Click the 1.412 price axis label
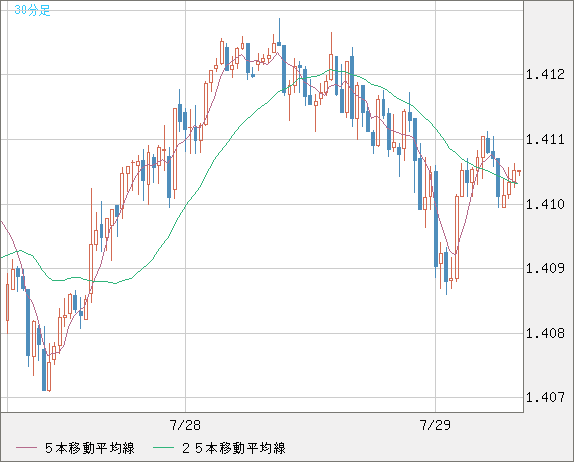This screenshot has width=574, height=462. [545, 75]
